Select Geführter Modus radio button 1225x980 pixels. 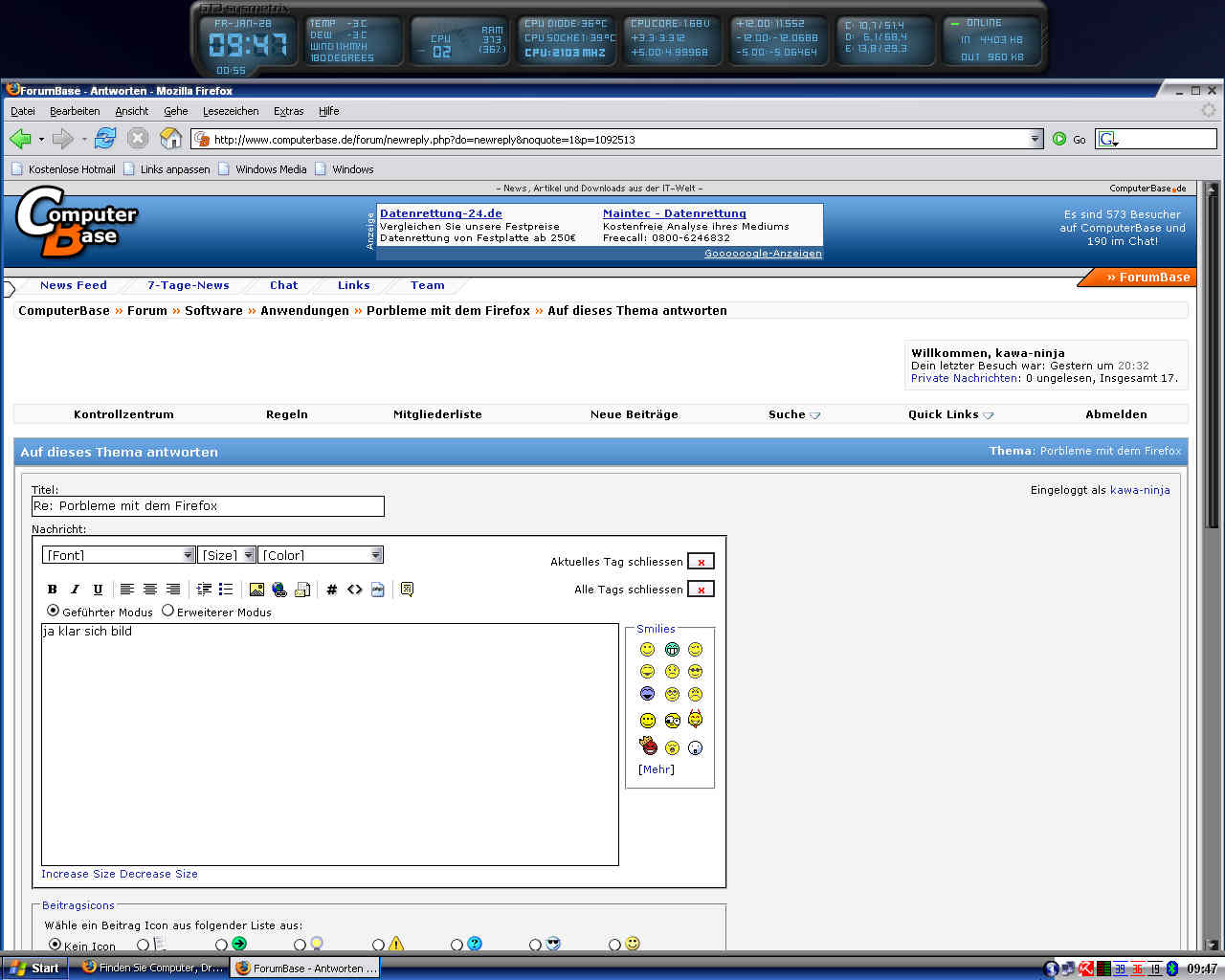(54, 611)
